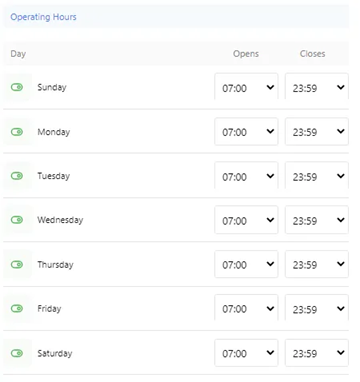Expand Thursday opening time 07:00
360x382 pixels.
click(246, 264)
